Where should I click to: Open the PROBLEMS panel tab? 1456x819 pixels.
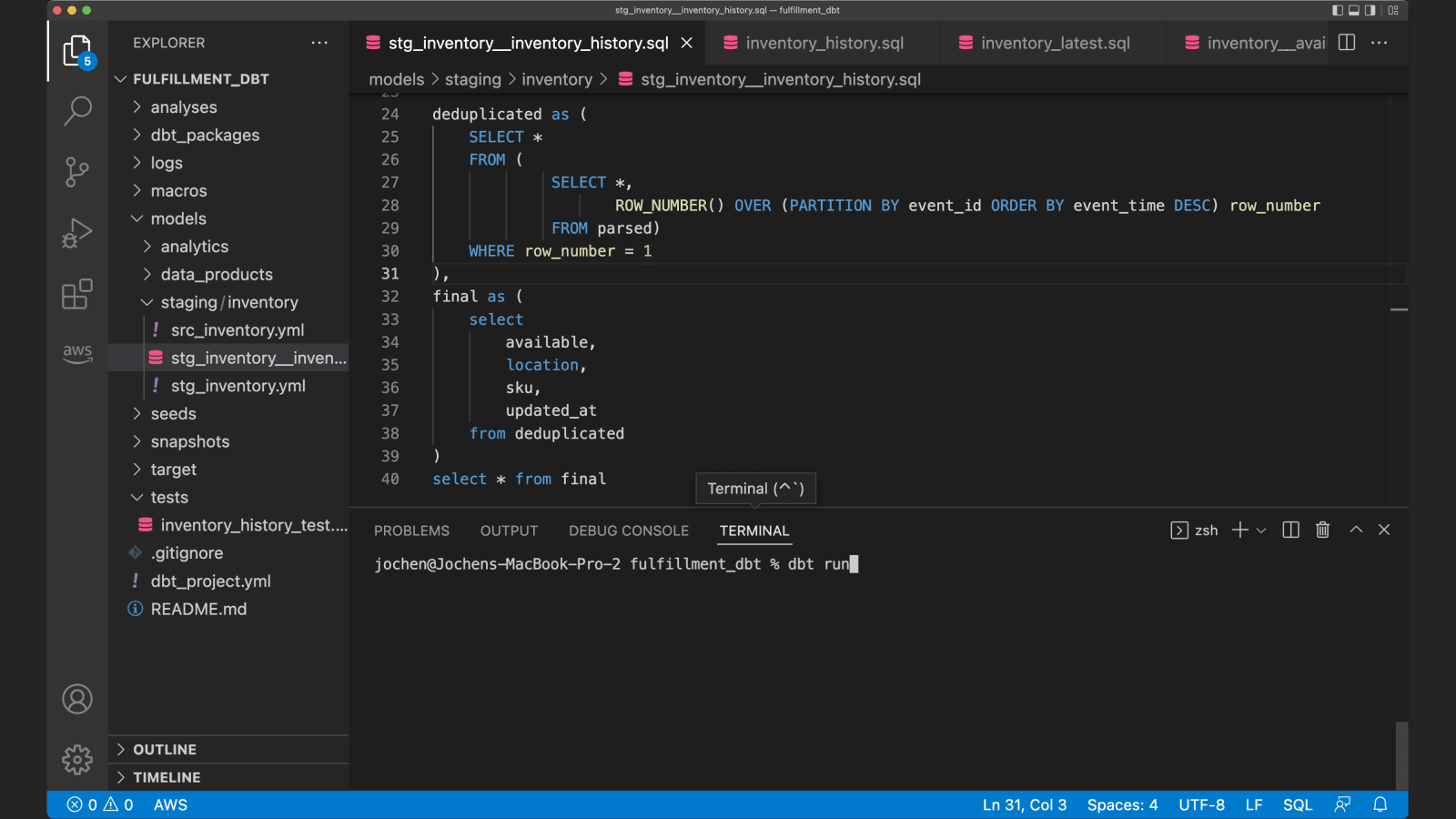411,531
